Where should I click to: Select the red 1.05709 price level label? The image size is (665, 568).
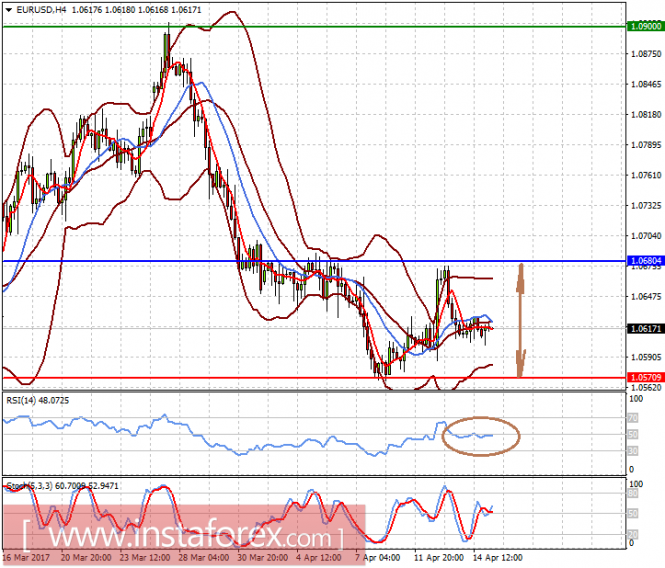646,377
